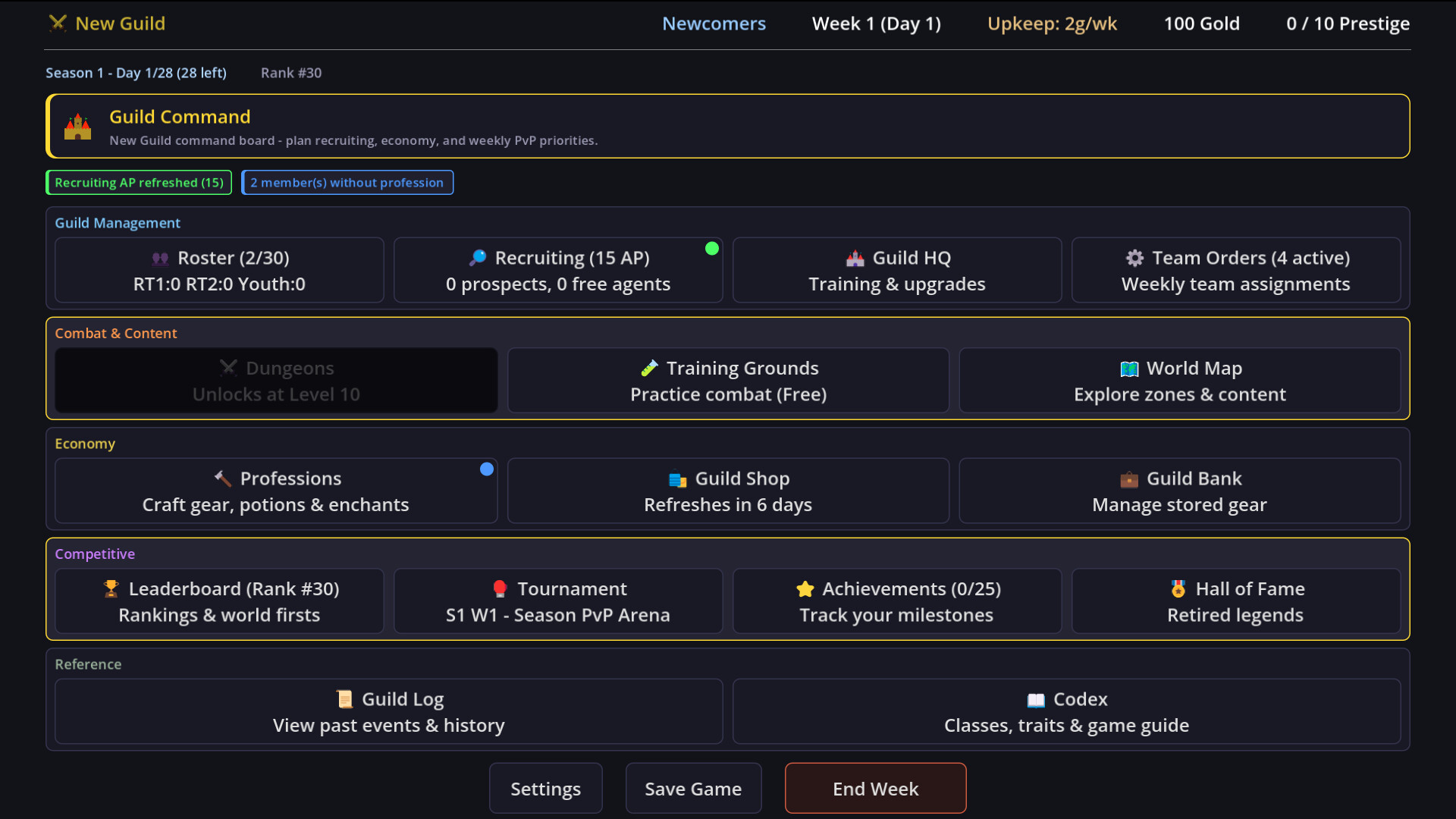Click the Week 1 (Day 1) header item

coord(876,24)
